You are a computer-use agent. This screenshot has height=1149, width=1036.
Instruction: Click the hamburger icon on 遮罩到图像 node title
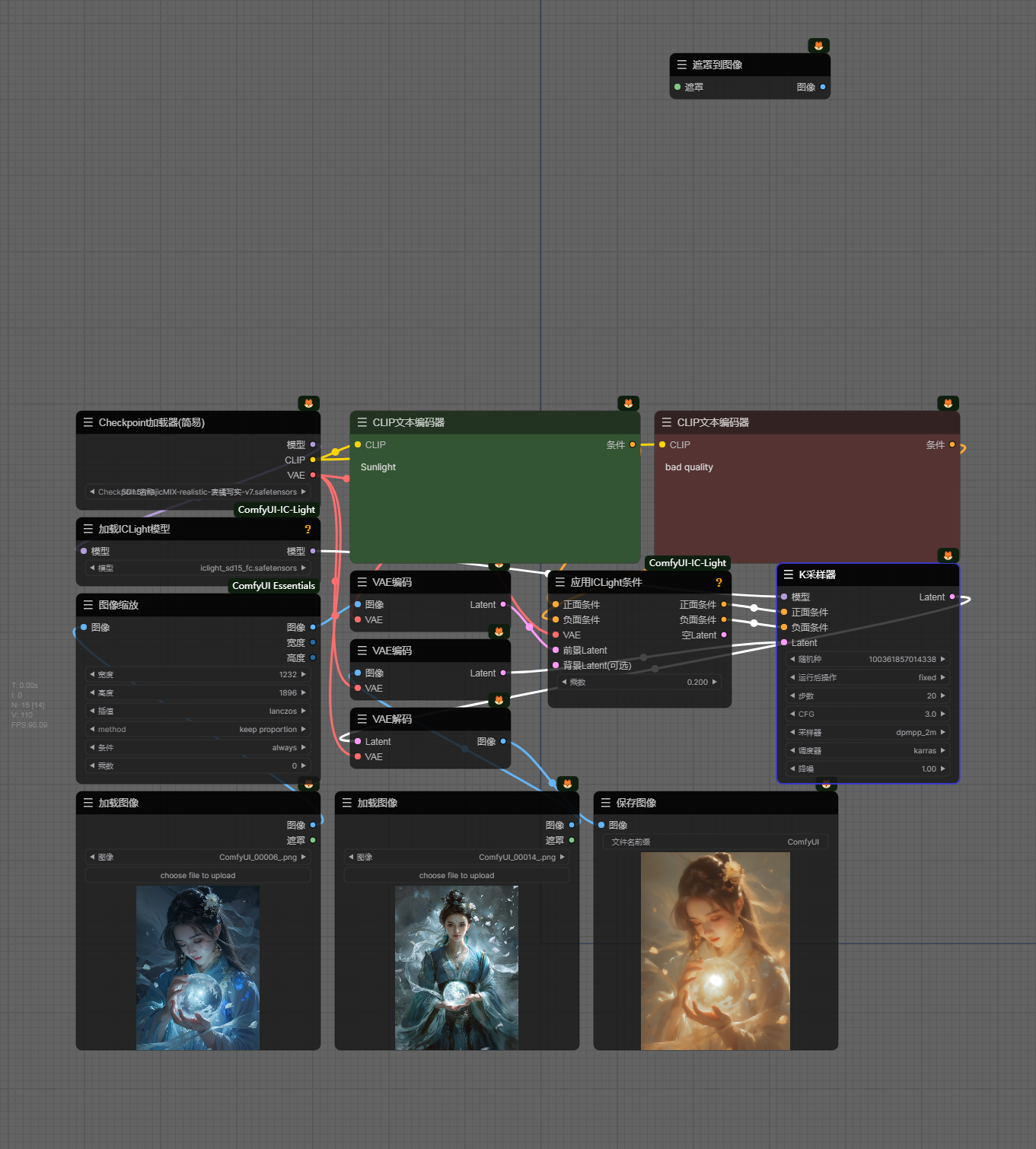tap(682, 65)
